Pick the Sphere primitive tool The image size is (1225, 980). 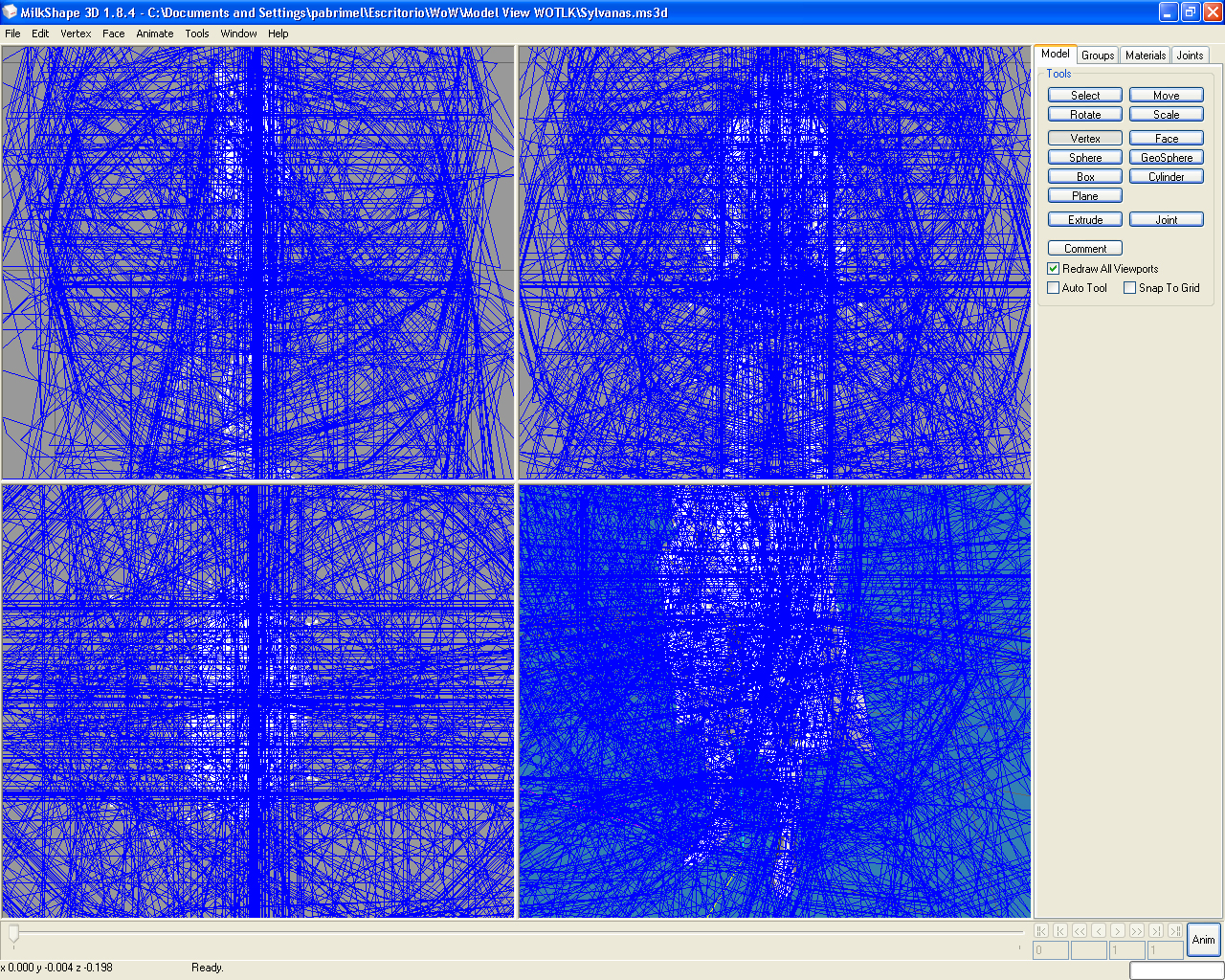pos(1085,157)
